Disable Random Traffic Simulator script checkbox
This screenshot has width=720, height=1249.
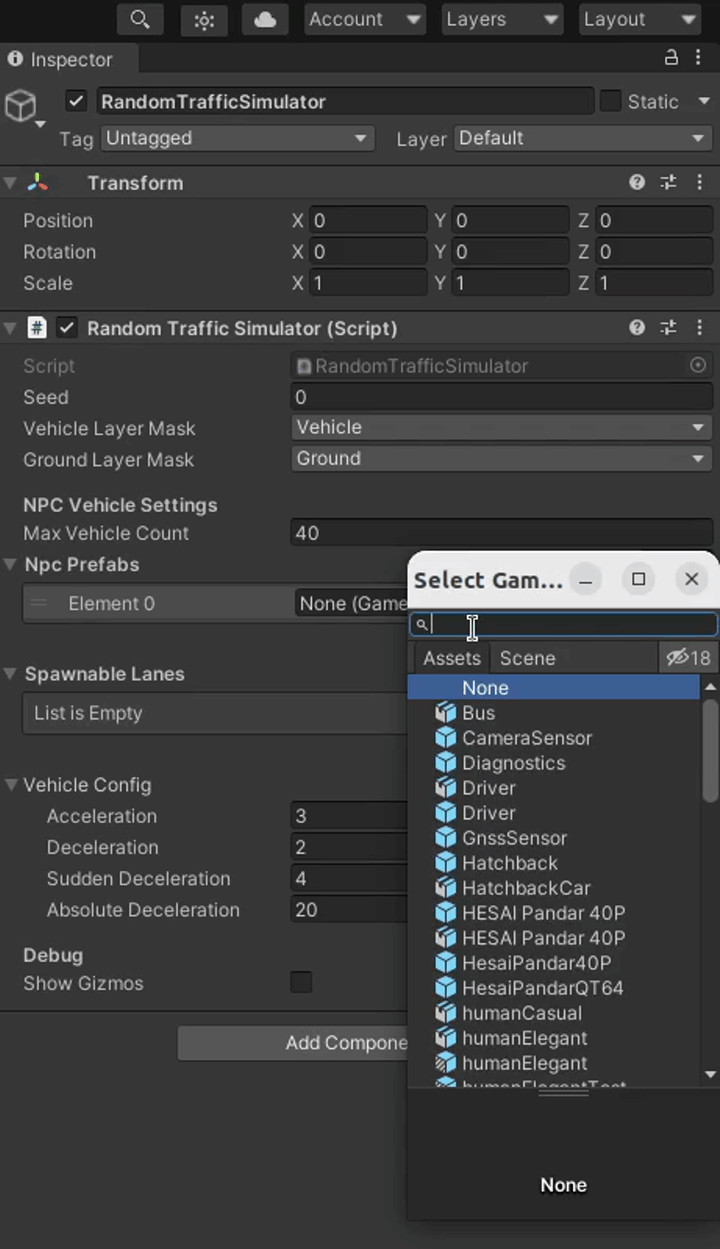(x=67, y=327)
